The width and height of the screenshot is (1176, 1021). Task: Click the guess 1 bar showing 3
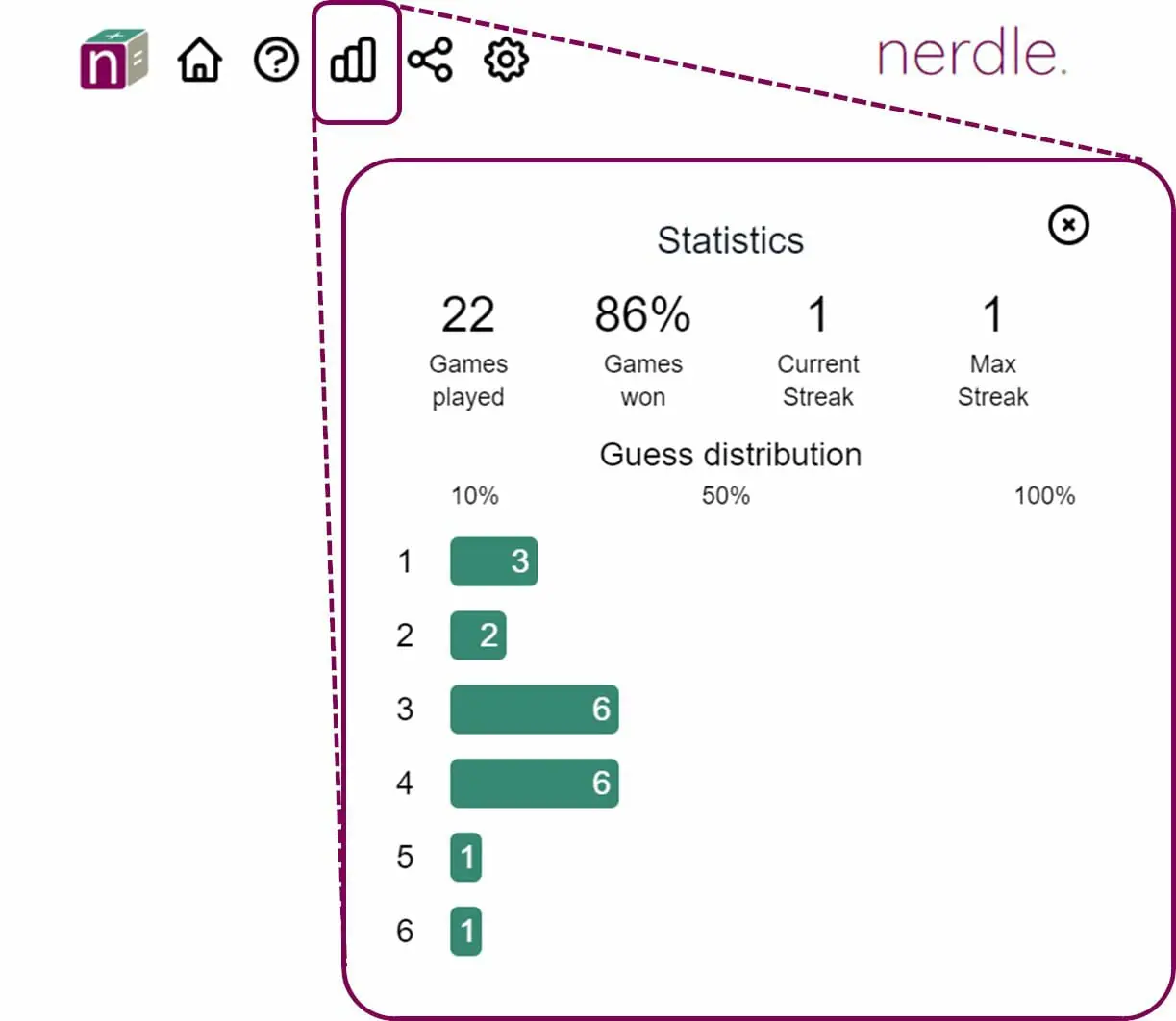pyautogui.click(x=493, y=561)
